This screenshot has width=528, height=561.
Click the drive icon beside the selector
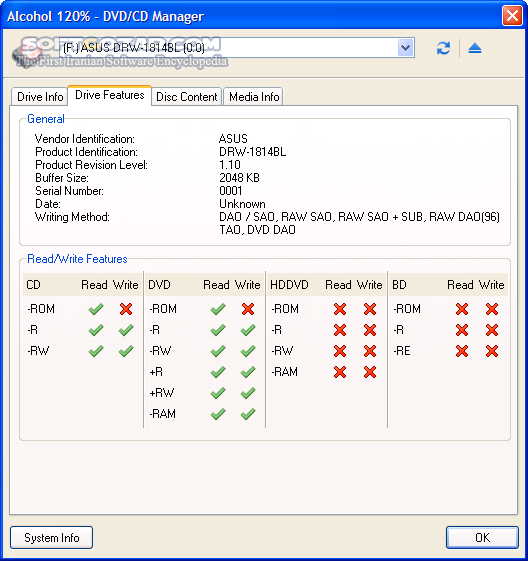(x=27, y=54)
